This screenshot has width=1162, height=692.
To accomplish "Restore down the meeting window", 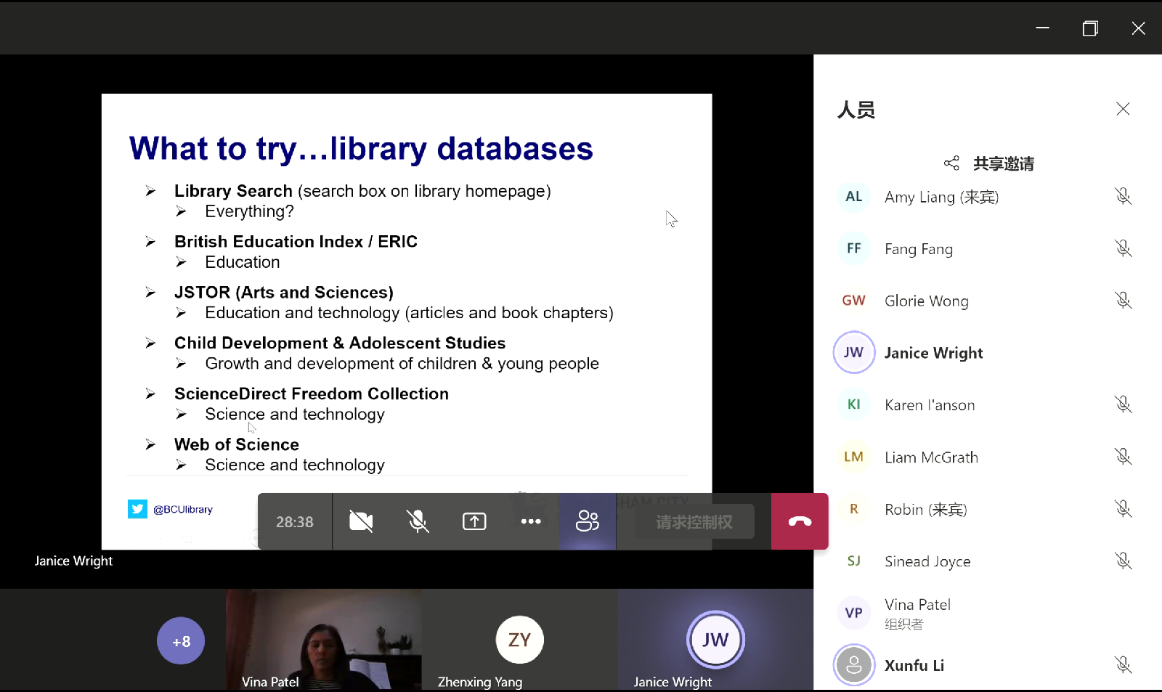I will (x=1090, y=28).
